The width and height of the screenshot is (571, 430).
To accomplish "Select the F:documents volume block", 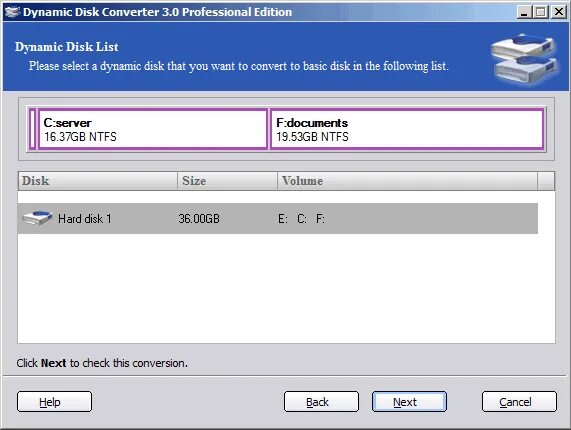I will click(407, 129).
